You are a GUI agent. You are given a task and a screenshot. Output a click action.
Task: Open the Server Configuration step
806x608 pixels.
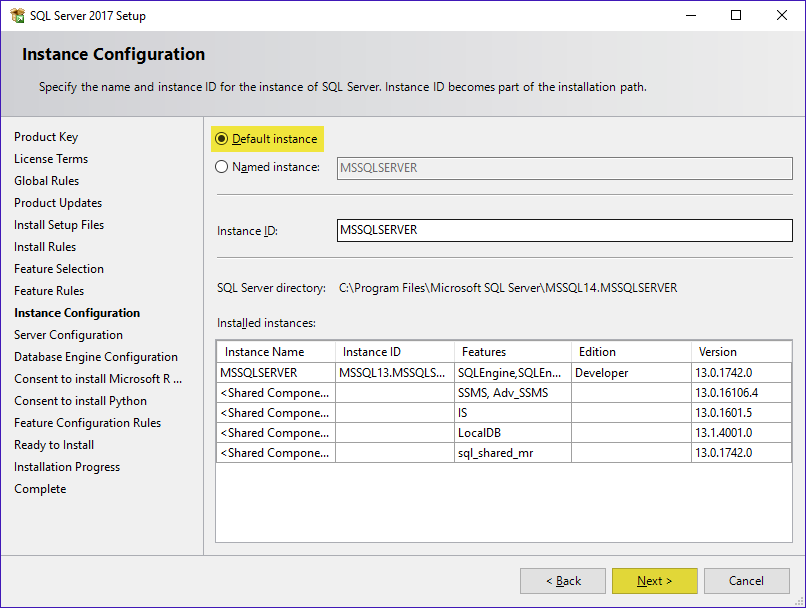pos(68,335)
